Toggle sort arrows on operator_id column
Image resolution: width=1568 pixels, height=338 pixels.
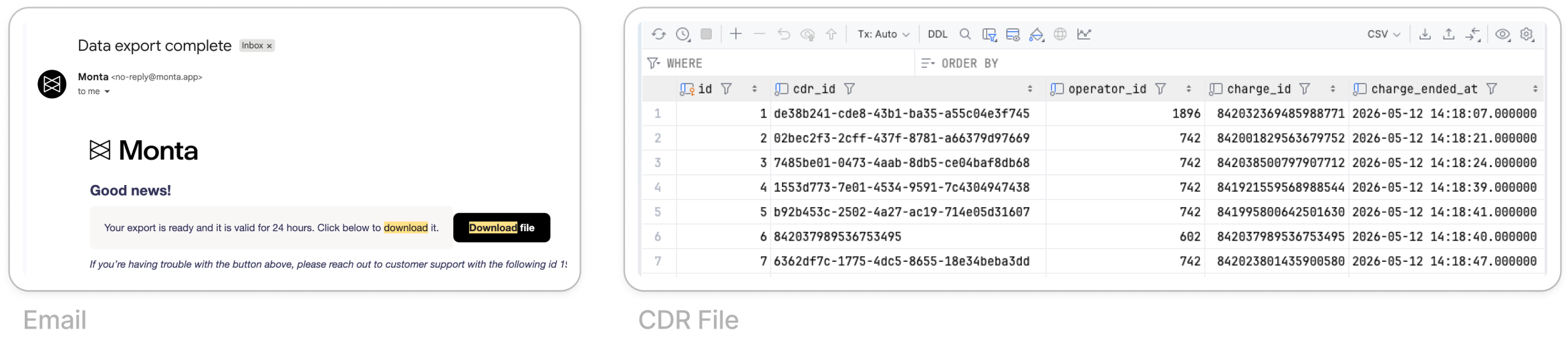click(1188, 89)
